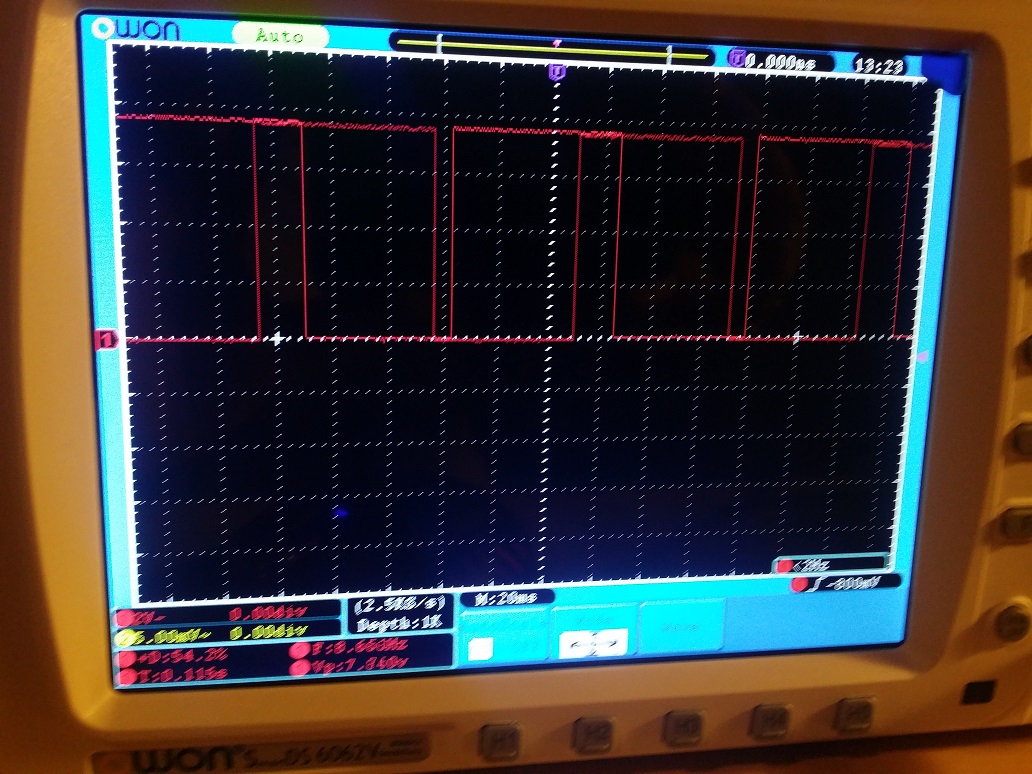The width and height of the screenshot is (1032, 774).
Task: Click the trigger level -200mV readout
Action: coord(846,582)
